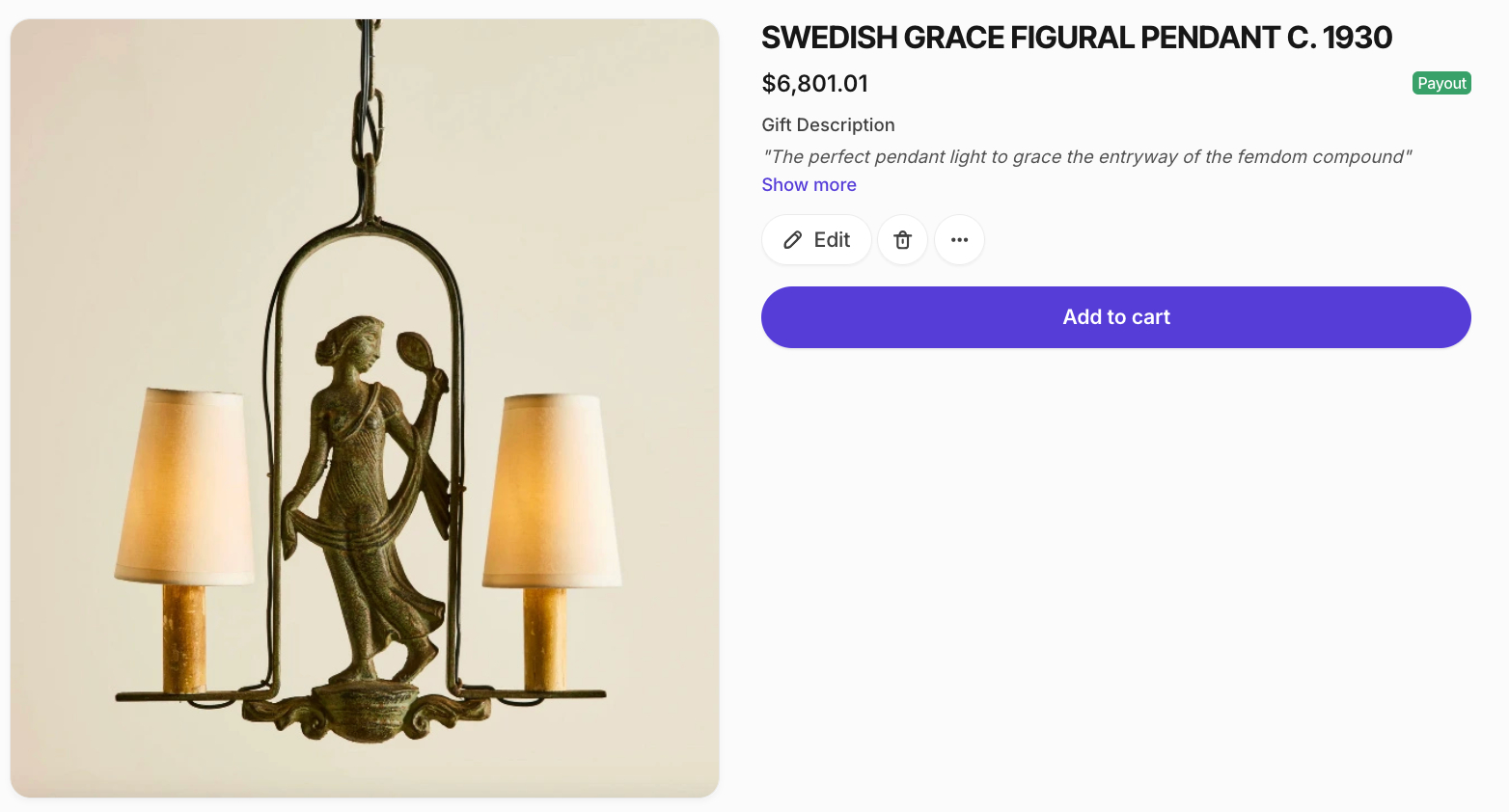This screenshot has height=812, width=1509.
Task: Click the pencil icon beside Edit
Action: coord(793,240)
